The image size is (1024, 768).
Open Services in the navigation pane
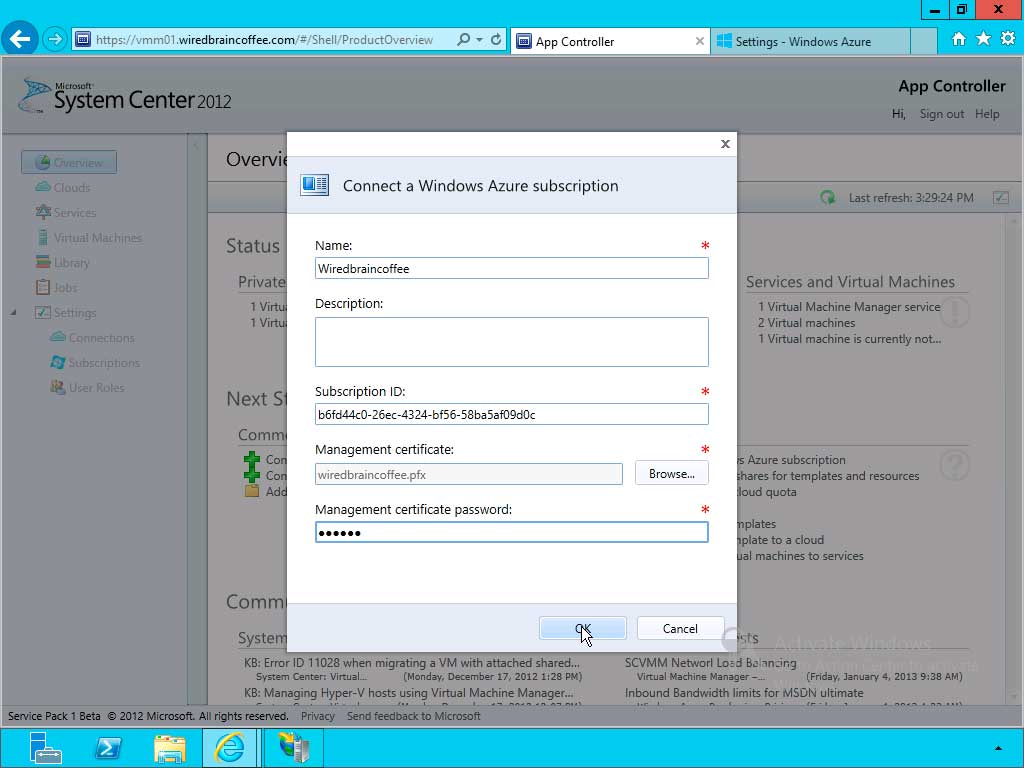tap(65, 212)
